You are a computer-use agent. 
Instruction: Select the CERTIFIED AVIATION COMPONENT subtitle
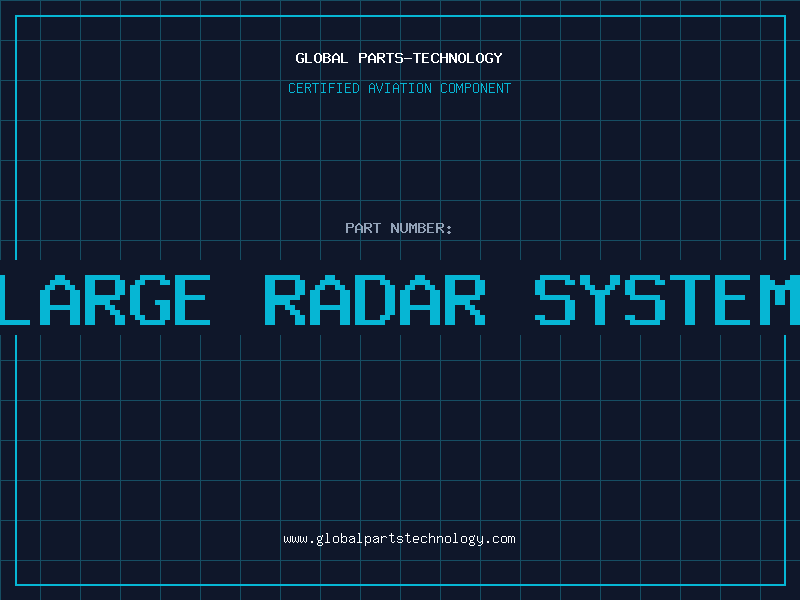(399, 88)
